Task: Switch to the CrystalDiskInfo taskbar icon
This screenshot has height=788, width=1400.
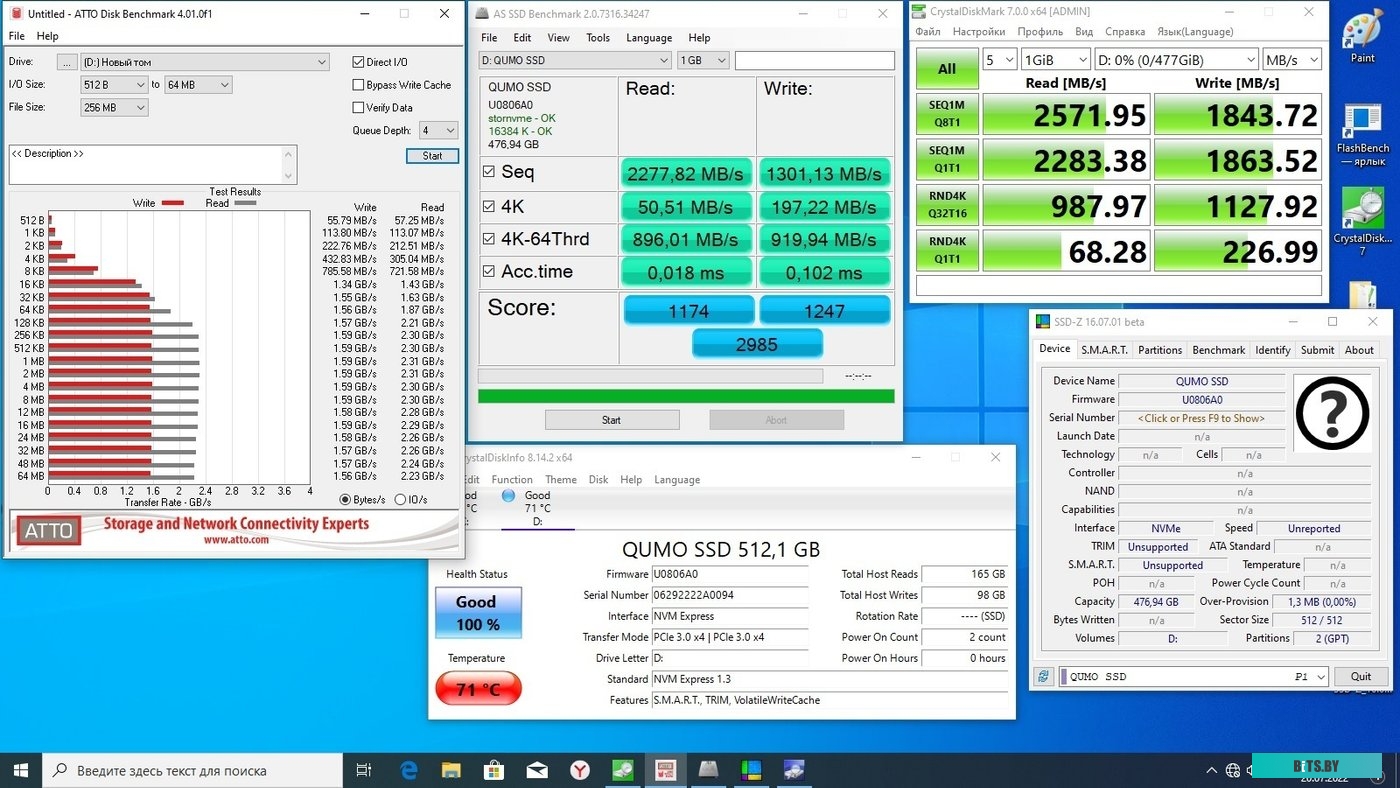Action: (794, 770)
